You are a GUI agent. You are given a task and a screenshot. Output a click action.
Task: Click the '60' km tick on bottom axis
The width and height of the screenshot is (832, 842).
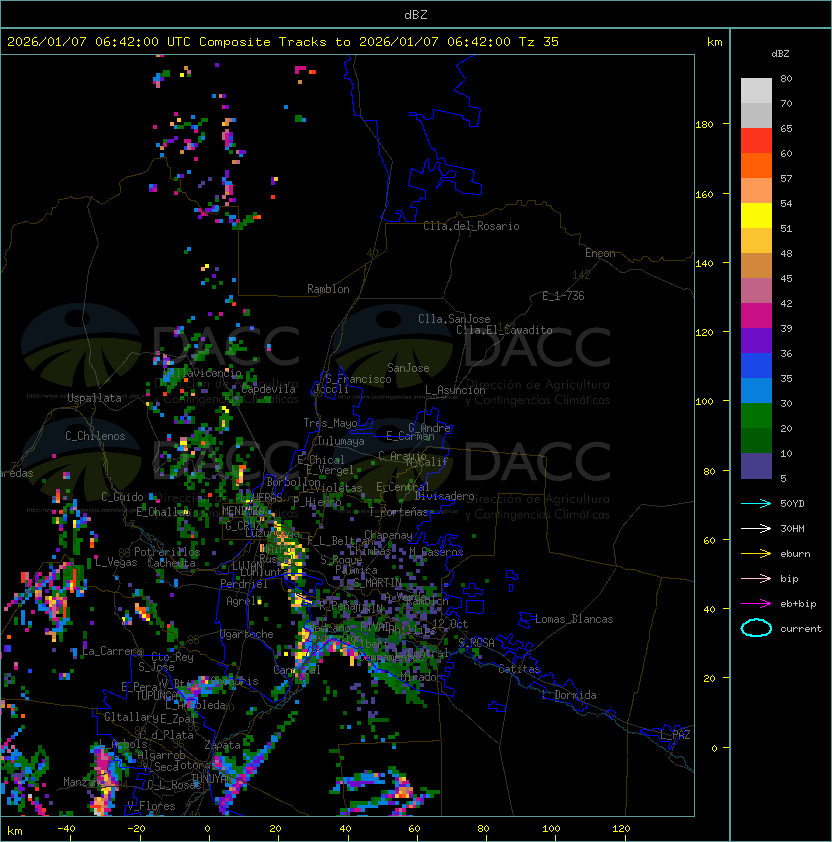click(x=414, y=829)
